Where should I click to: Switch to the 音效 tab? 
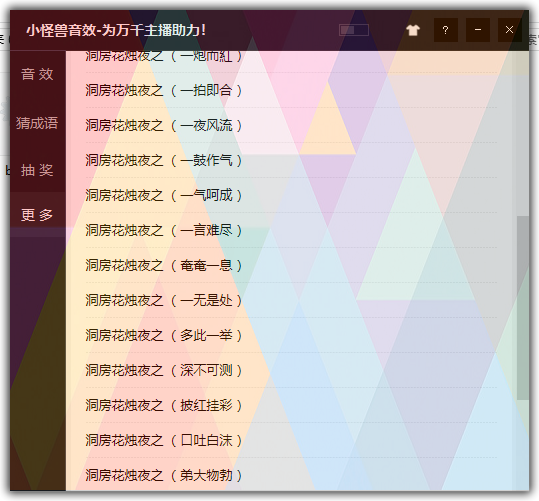pyautogui.click(x=37, y=74)
